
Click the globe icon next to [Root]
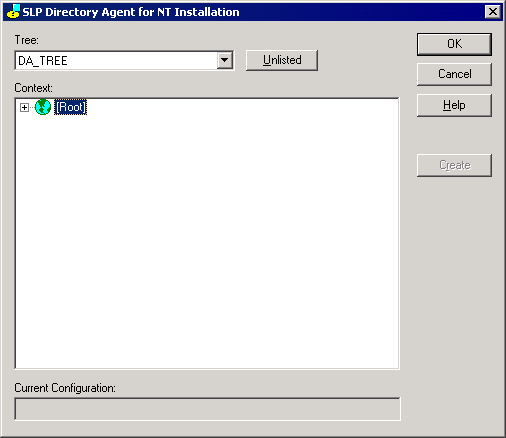(43, 107)
